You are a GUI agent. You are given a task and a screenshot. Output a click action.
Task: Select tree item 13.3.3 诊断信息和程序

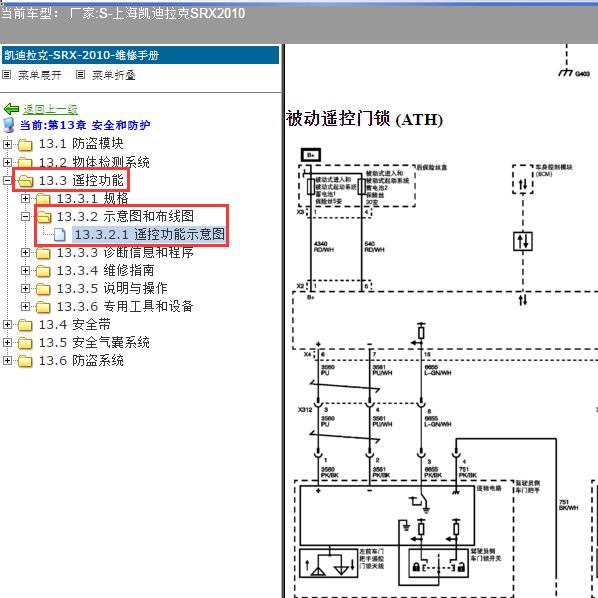125,252
